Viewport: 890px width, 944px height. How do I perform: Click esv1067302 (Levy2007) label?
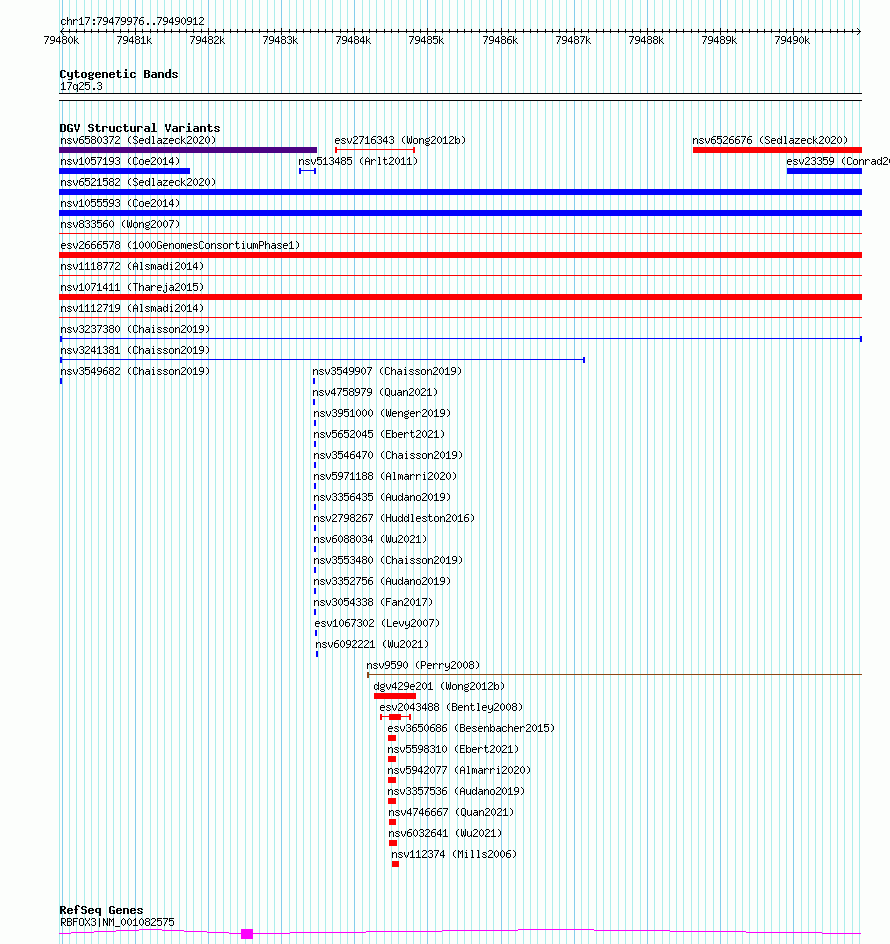(x=377, y=624)
